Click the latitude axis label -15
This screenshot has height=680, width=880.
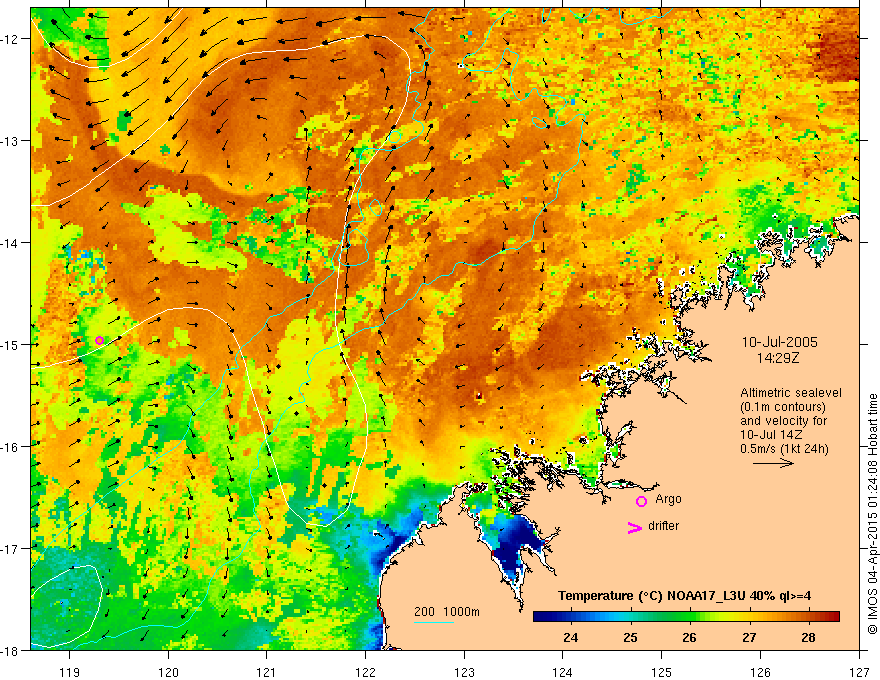pos(10,344)
